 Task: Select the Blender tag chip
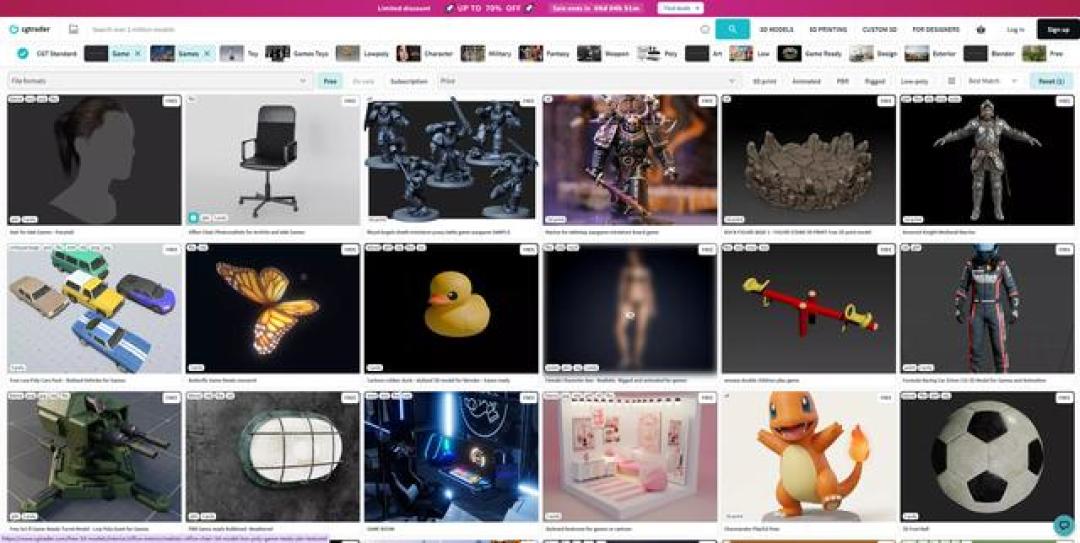(989, 53)
